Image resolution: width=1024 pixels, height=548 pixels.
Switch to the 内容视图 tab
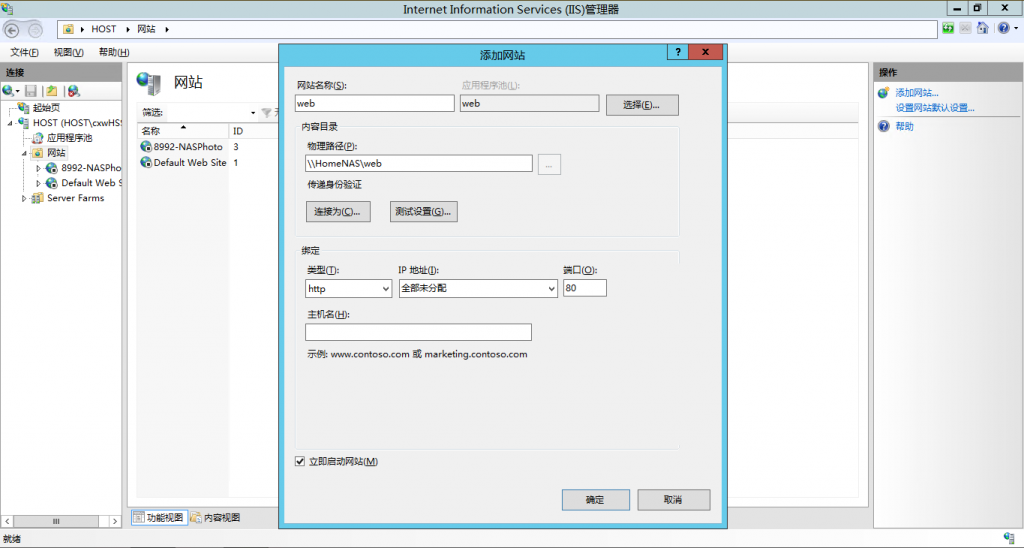pos(216,517)
